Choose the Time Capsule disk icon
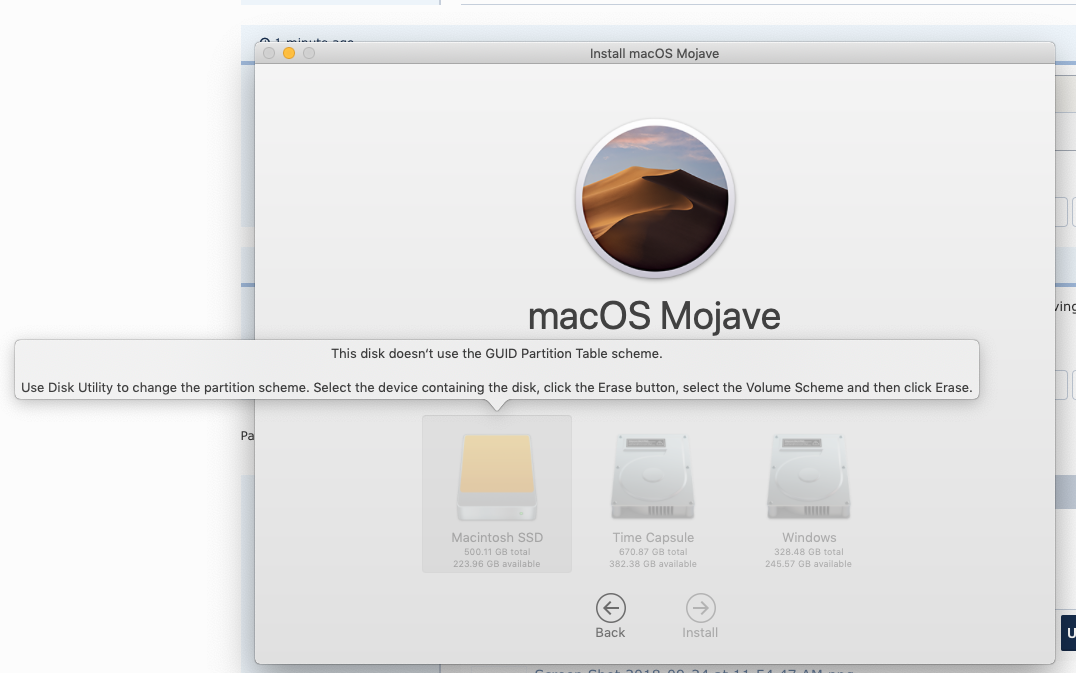Image resolution: width=1076 pixels, height=673 pixels. click(x=653, y=477)
